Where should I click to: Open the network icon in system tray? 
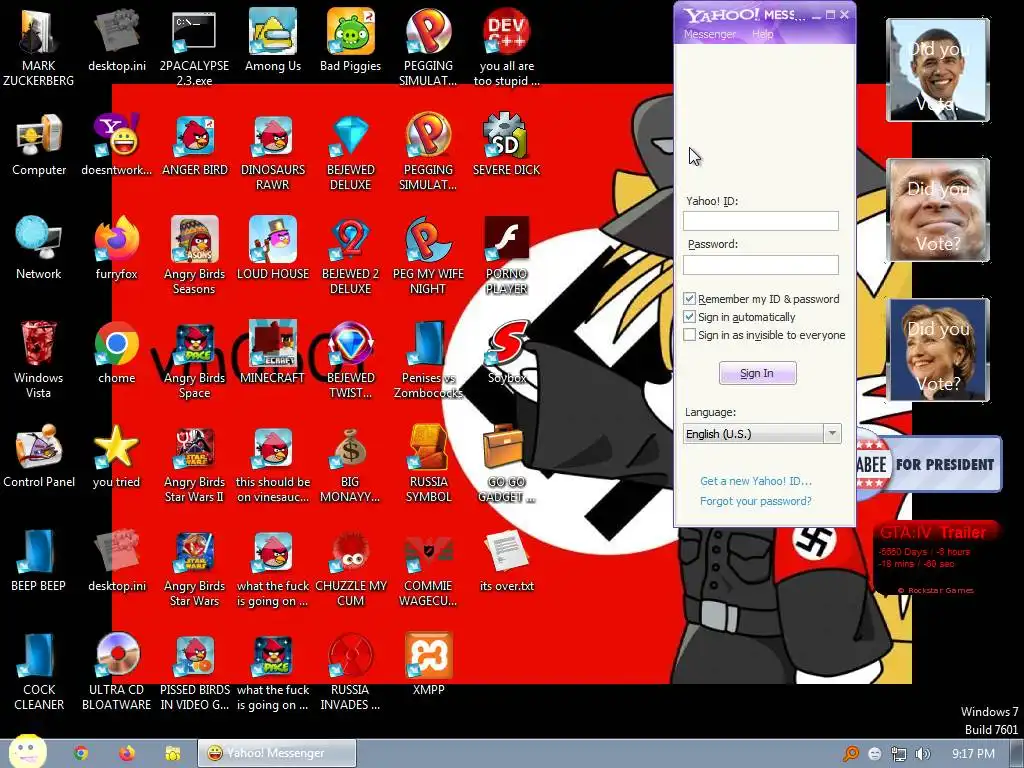tap(899, 754)
